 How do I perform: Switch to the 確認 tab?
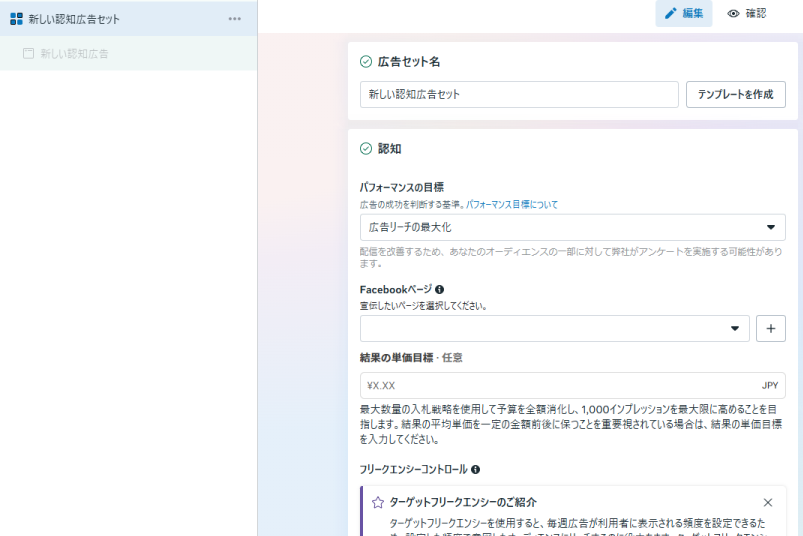747,14
